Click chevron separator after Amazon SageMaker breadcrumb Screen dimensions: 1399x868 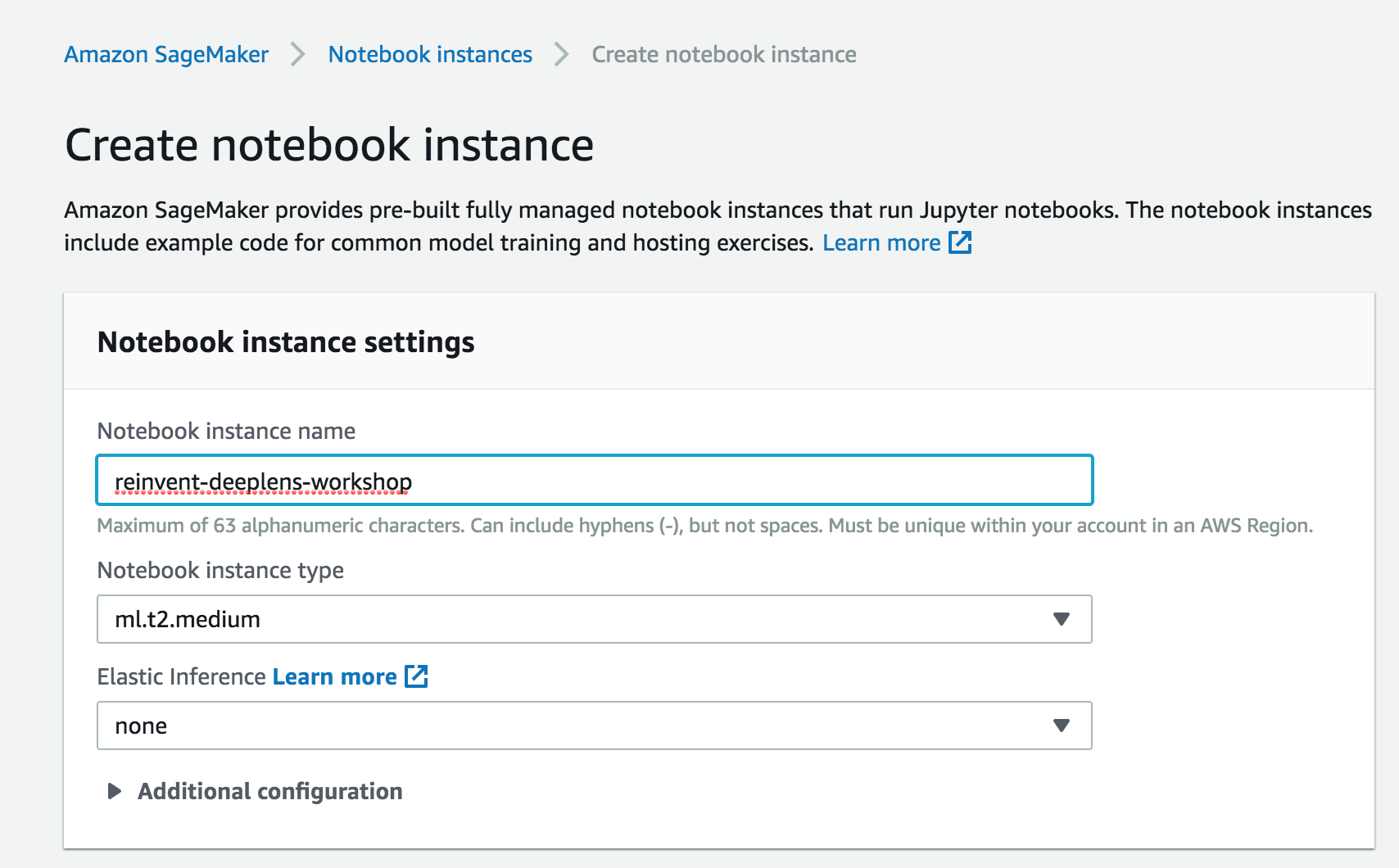[x=298, y=55]
